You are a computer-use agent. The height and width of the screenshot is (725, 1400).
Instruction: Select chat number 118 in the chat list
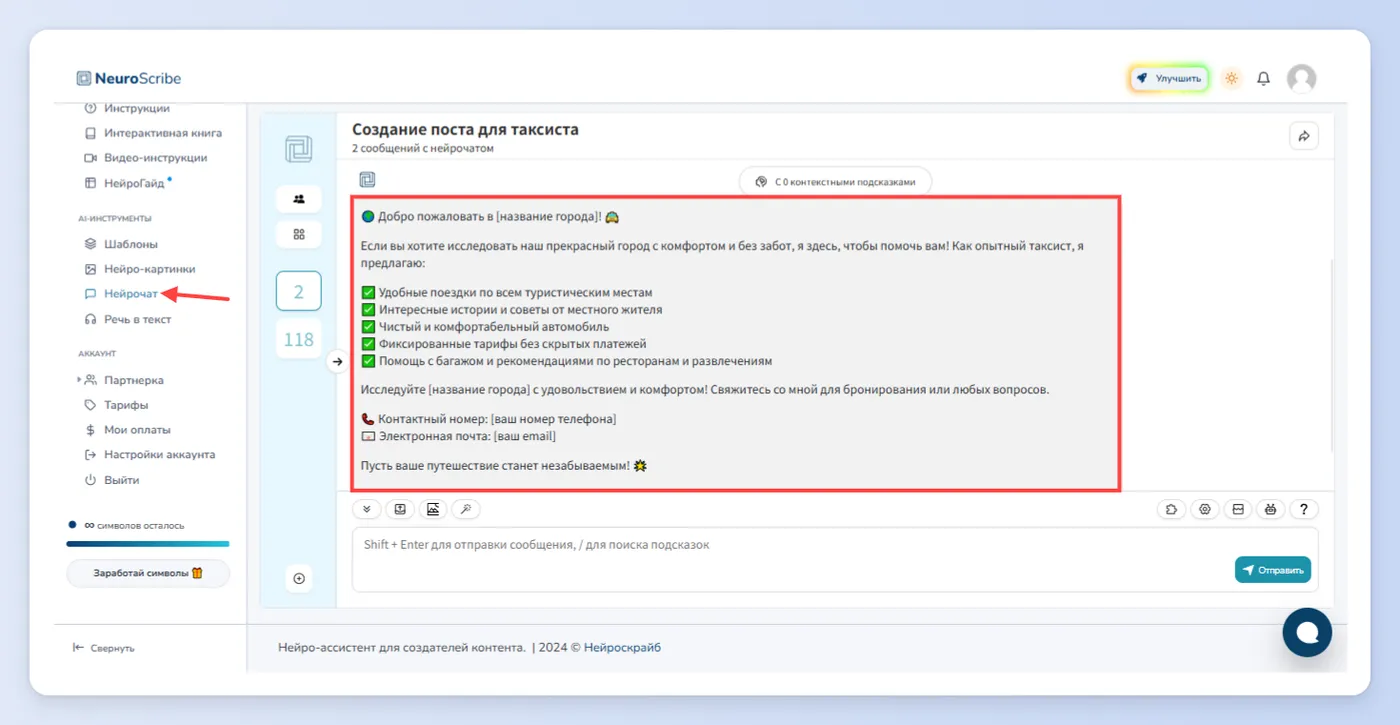click(299, 339)
